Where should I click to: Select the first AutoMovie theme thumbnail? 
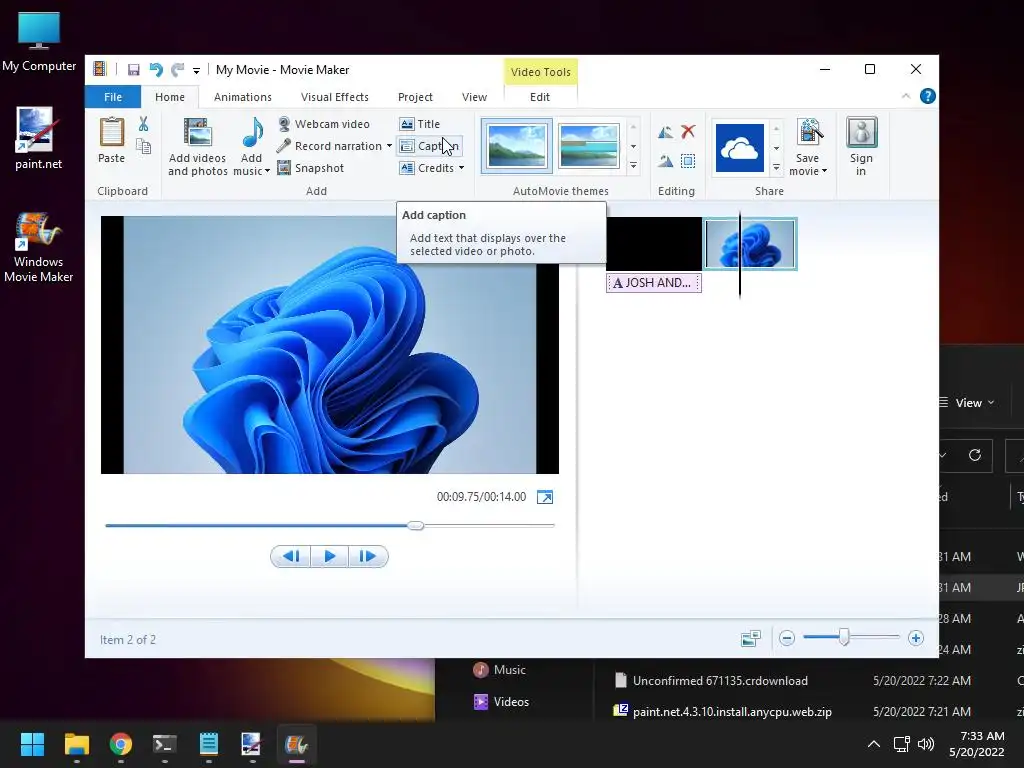coord(517,146)
